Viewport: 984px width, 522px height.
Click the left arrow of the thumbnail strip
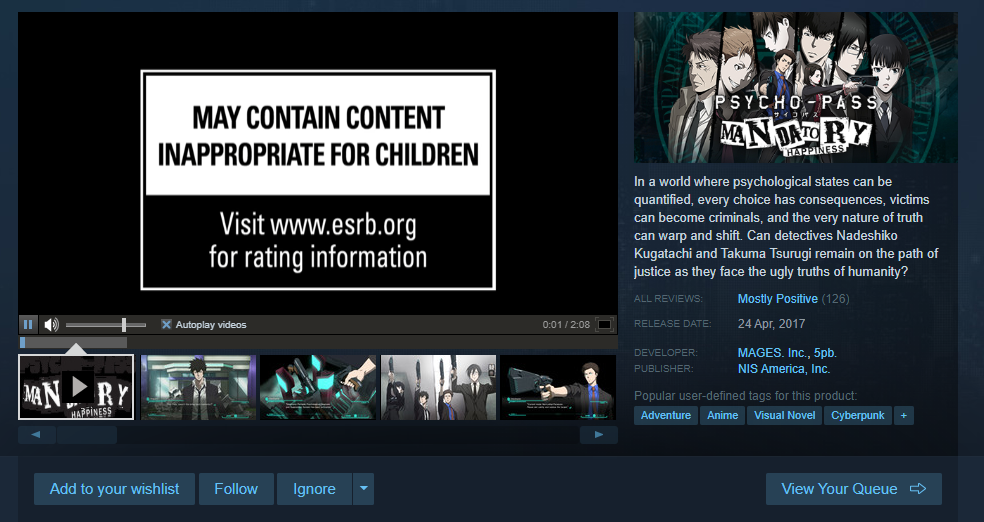tap(36, 435)
